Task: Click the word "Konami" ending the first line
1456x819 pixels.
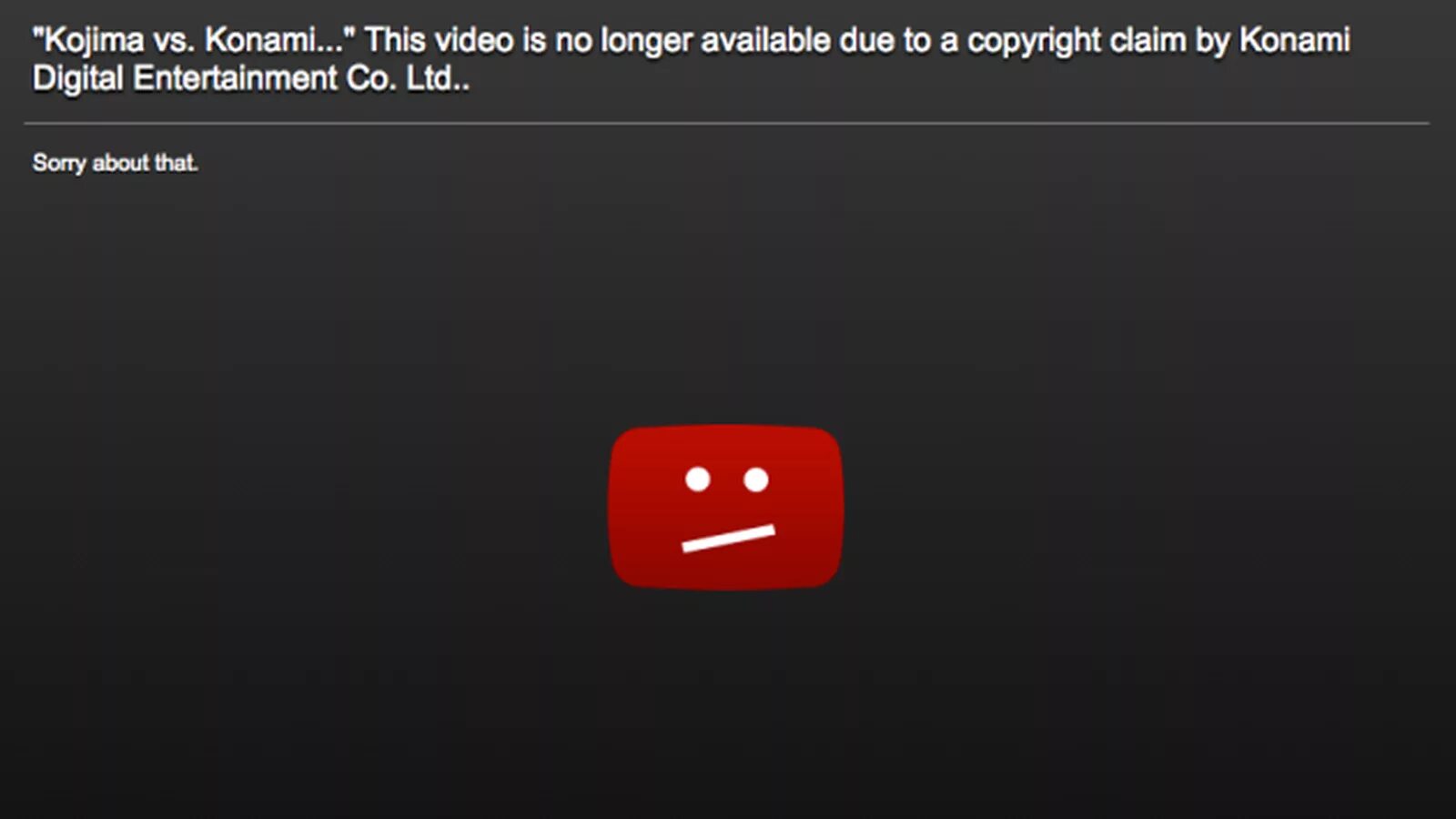Action: (1294, 40)
